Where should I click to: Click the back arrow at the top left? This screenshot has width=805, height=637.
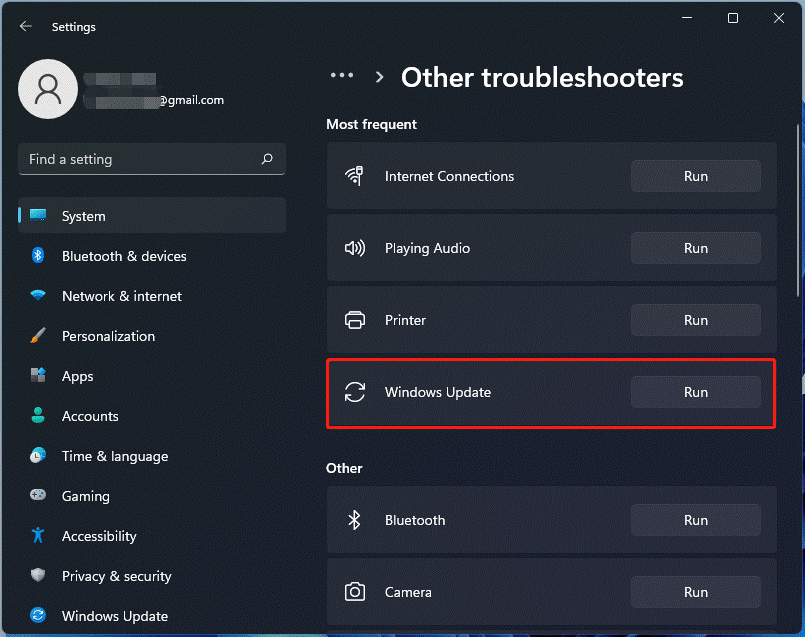pos(25,26)
